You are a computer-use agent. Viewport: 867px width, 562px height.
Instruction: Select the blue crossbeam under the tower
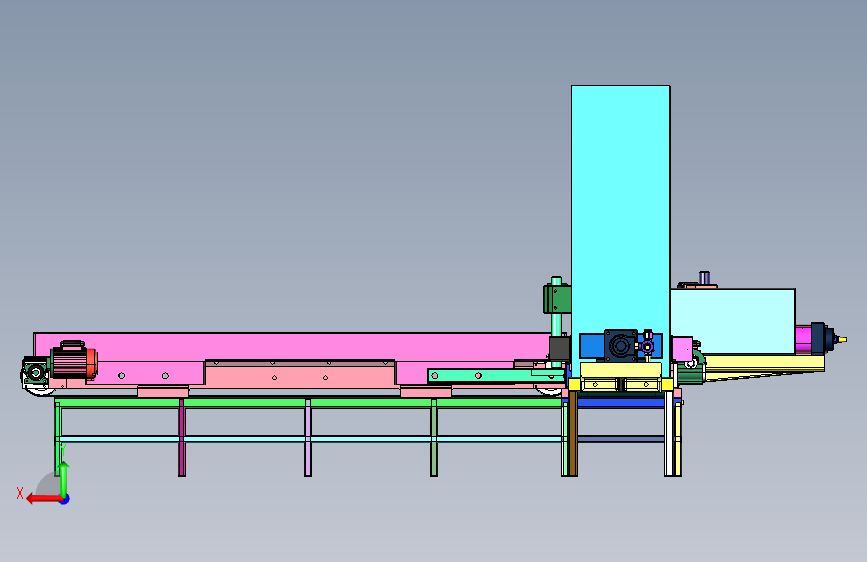pos(621,403)
